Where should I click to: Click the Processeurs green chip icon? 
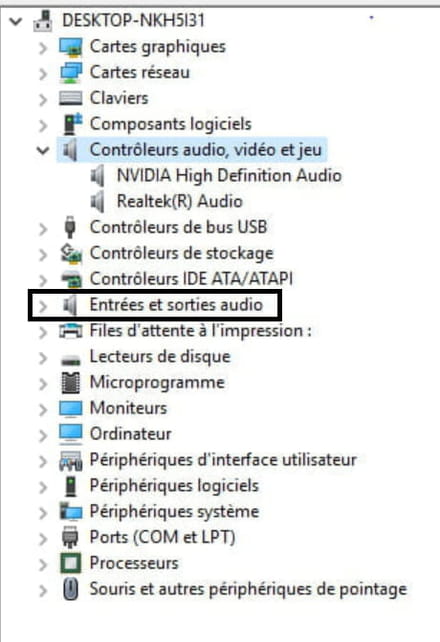[71, 563]
